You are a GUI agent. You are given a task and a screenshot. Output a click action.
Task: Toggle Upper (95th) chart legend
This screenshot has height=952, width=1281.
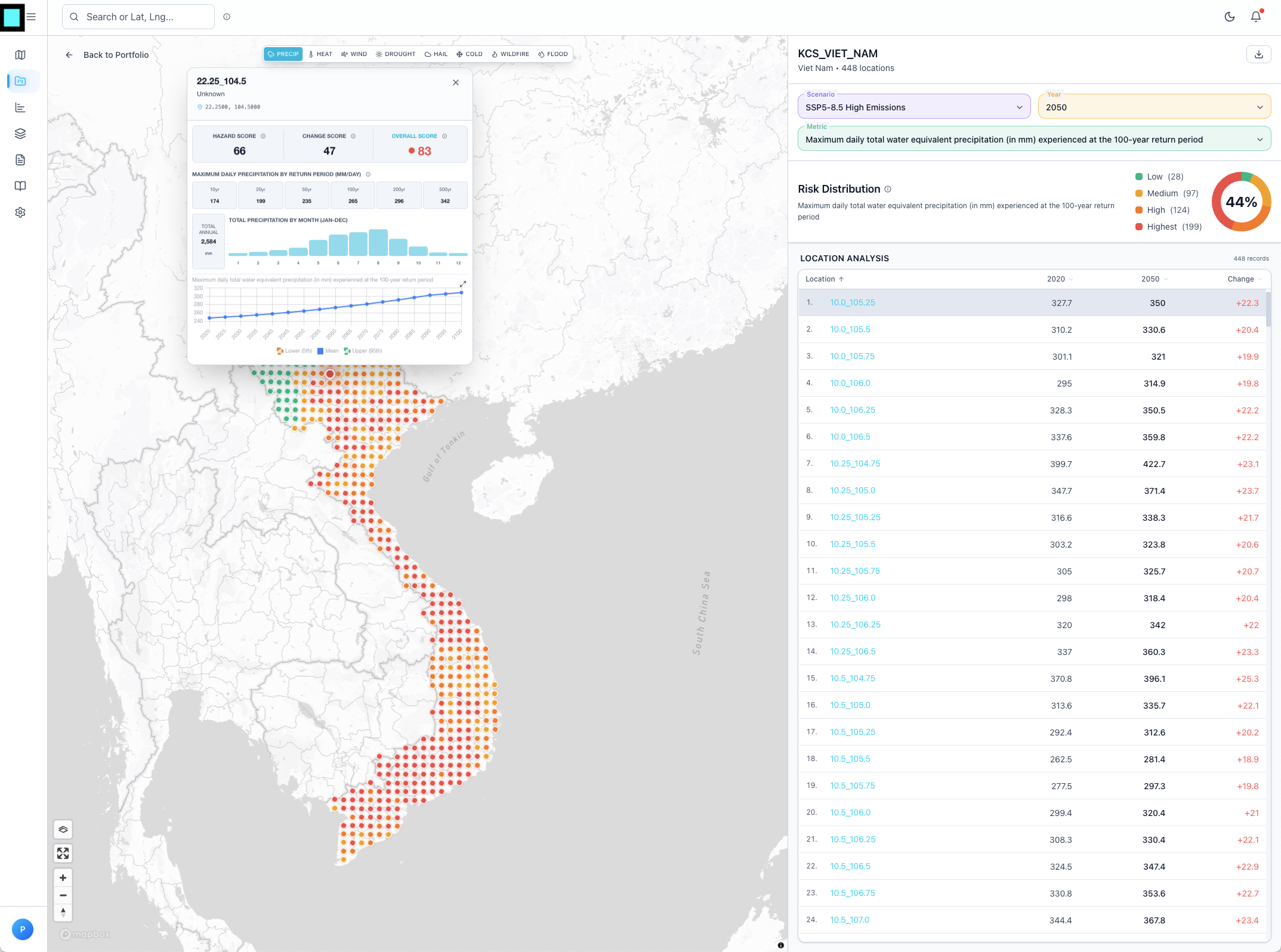tap(363, 351)
